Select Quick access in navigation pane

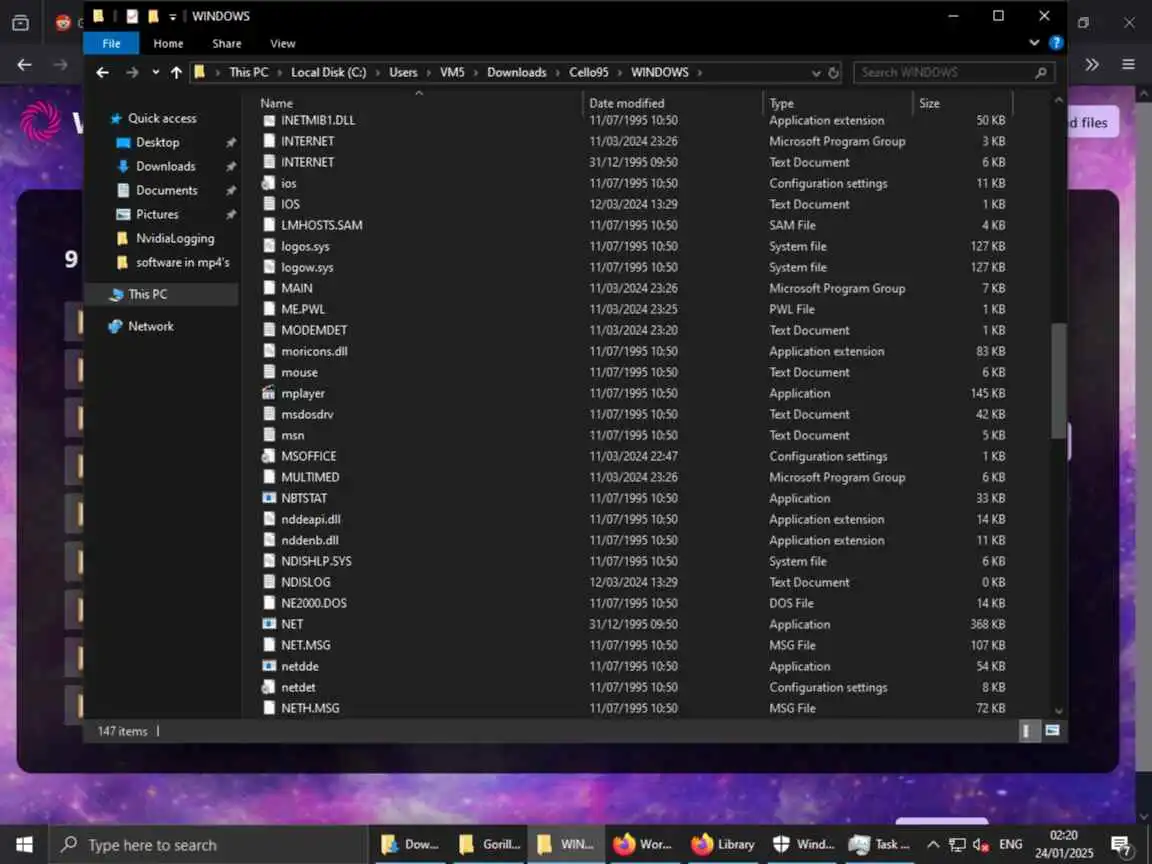click(x=162, y=118)
